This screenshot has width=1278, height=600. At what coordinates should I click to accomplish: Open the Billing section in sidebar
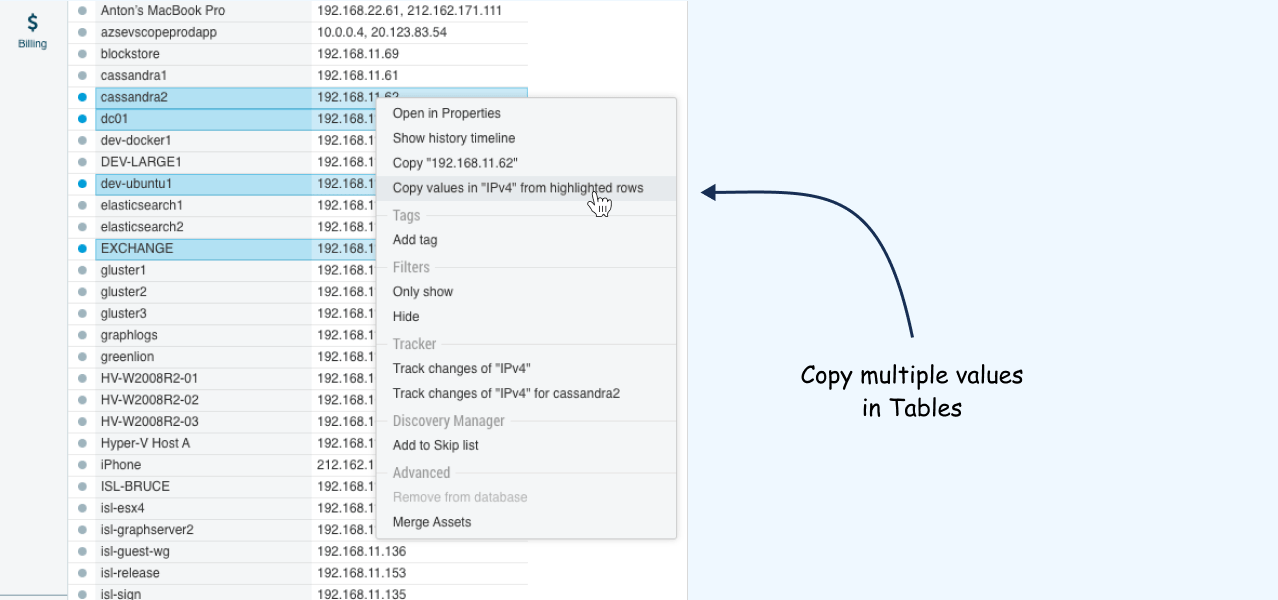pyautogui.click(x=32, y=31)
